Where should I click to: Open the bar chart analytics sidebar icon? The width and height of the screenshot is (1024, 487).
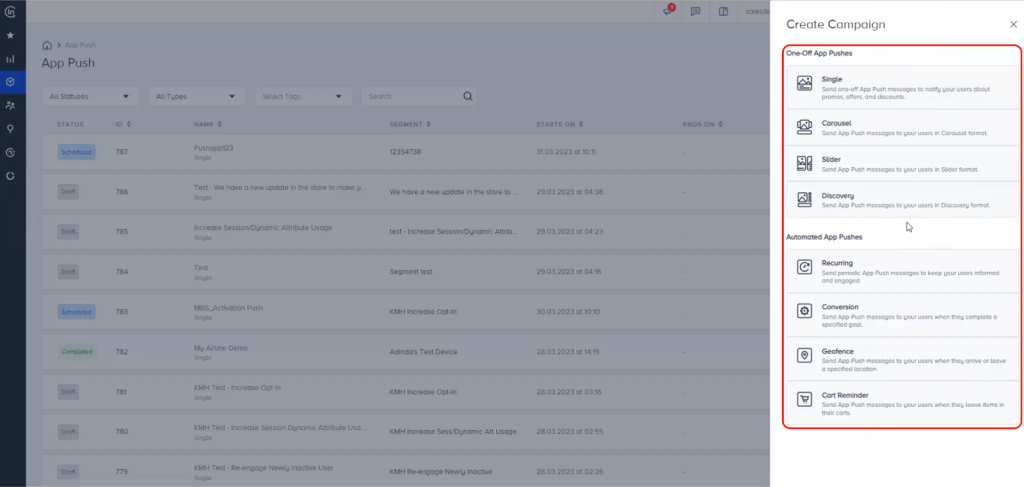10,59
